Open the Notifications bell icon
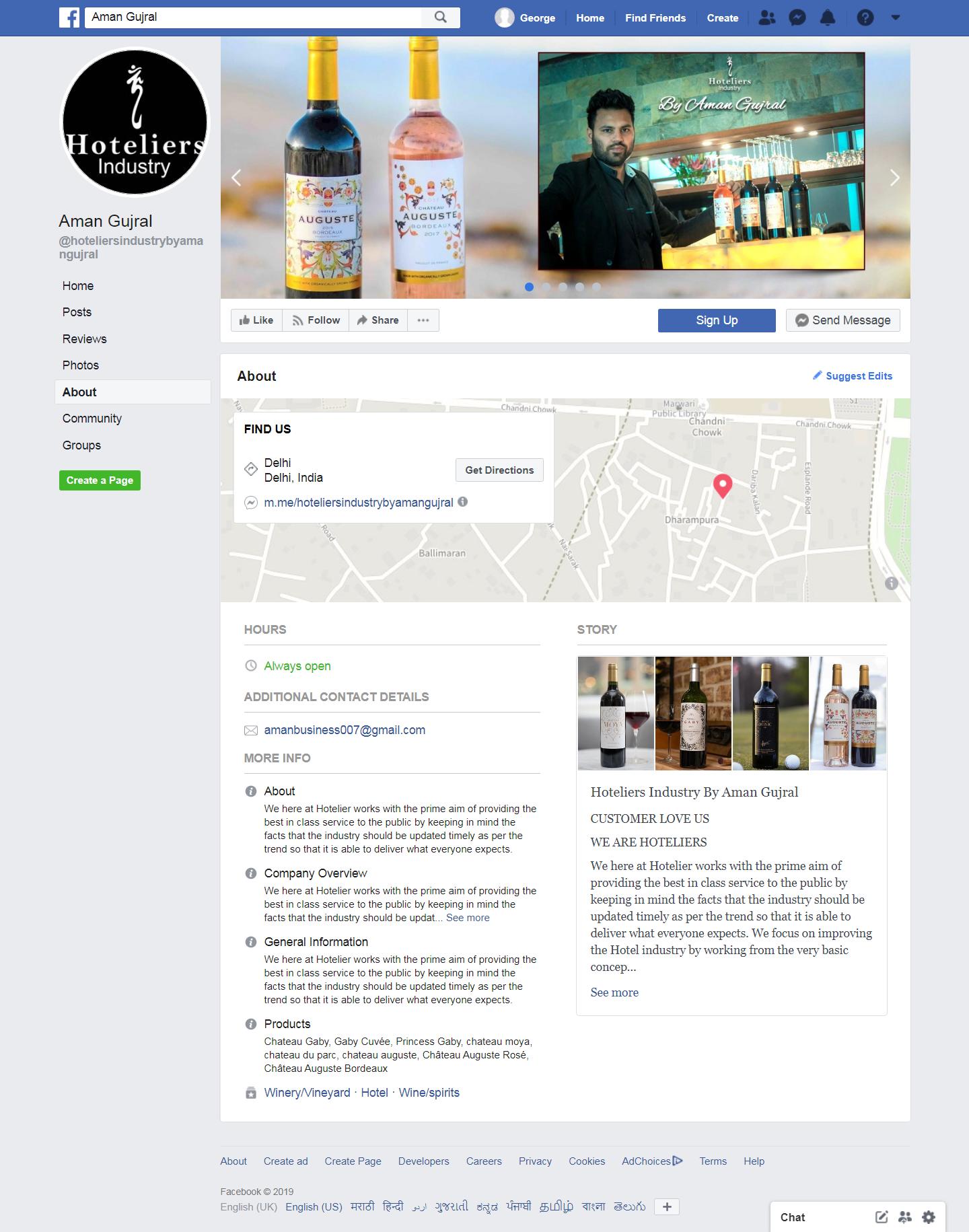 [x=828, y=17]
